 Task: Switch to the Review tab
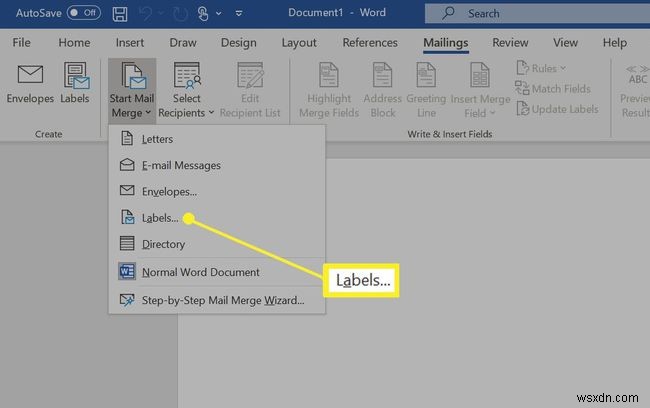click(510, 43)
